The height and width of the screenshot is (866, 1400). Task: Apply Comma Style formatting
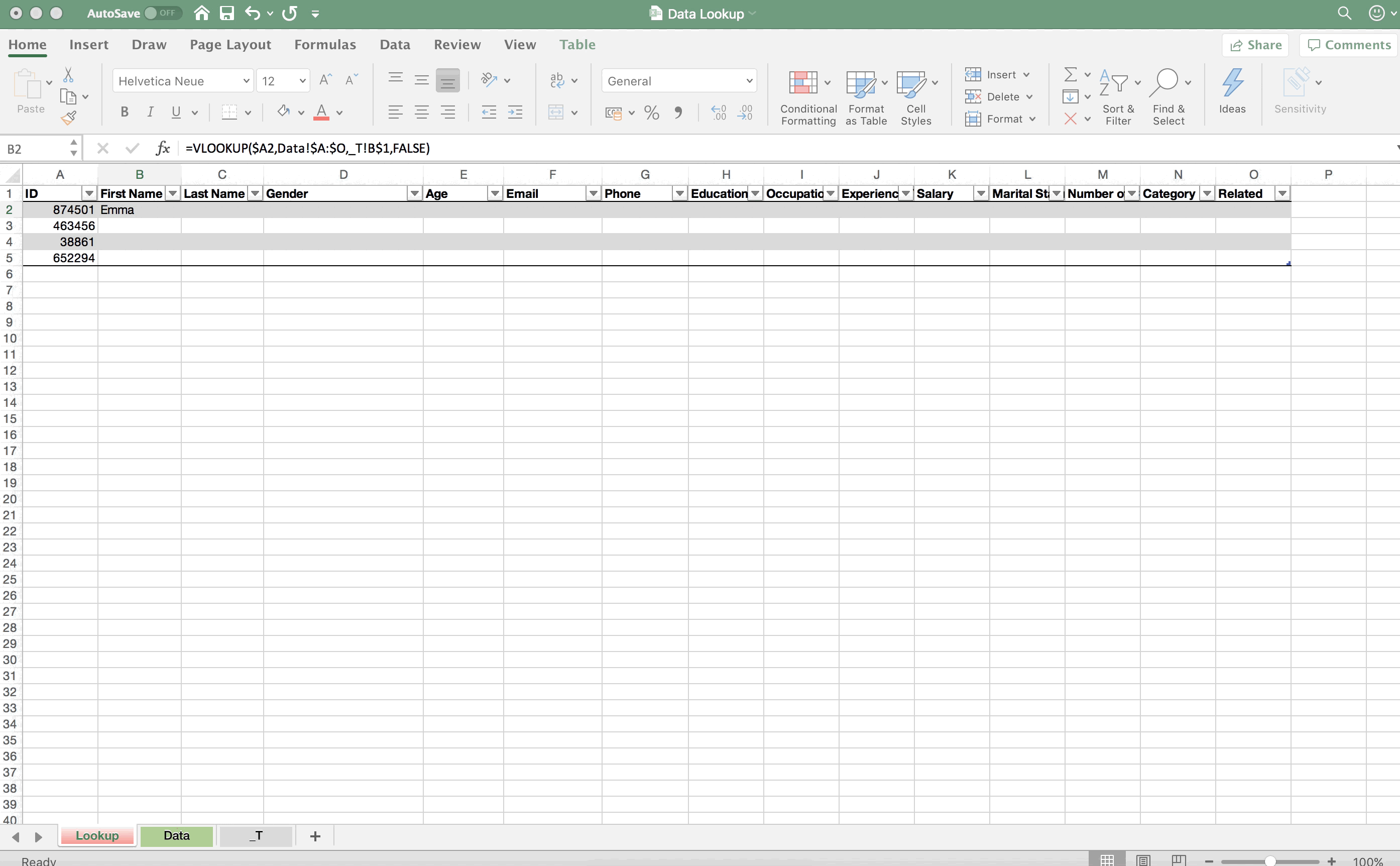point(678,112)
